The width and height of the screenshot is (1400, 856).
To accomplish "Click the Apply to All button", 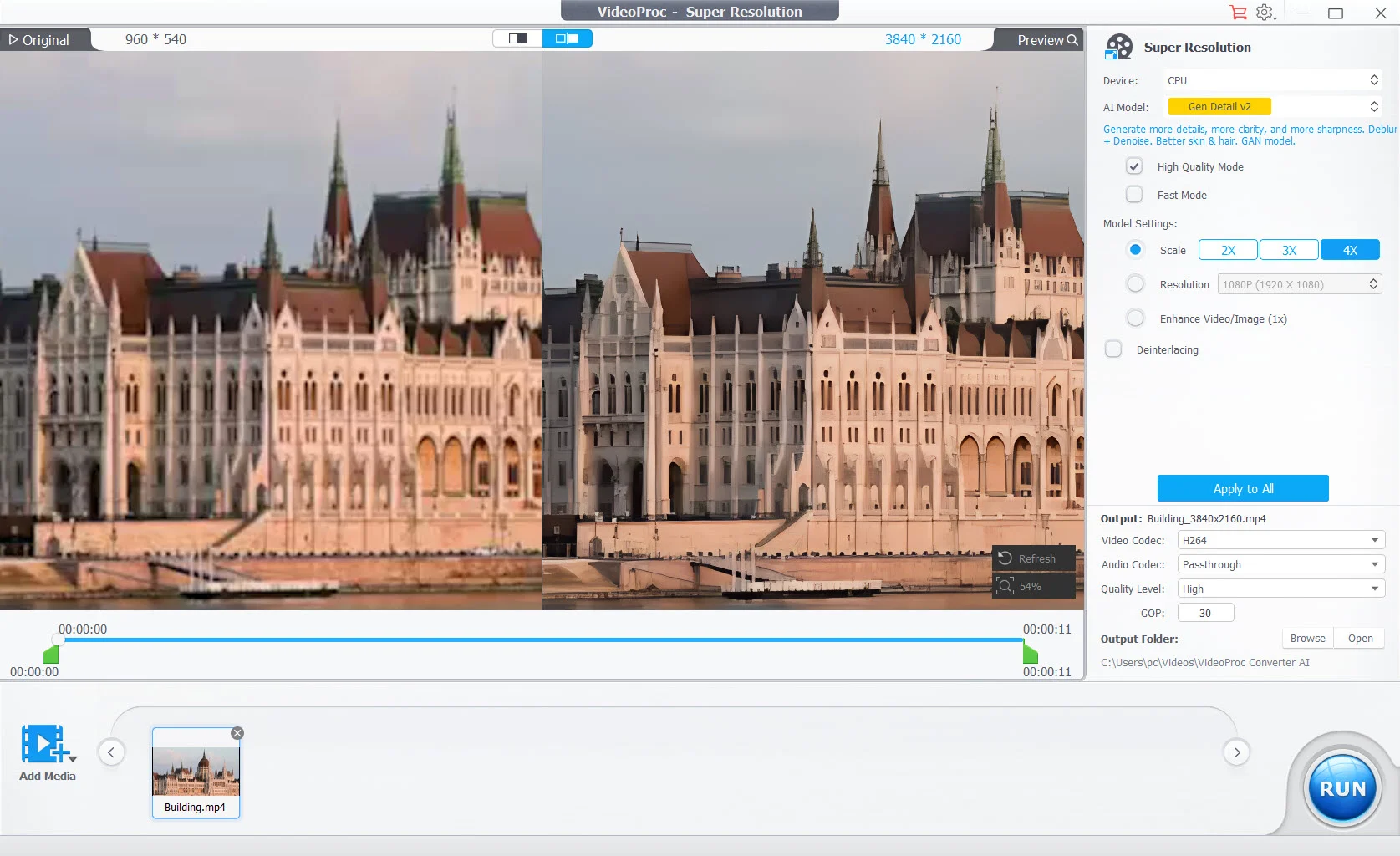I will tap(1243, 488).
